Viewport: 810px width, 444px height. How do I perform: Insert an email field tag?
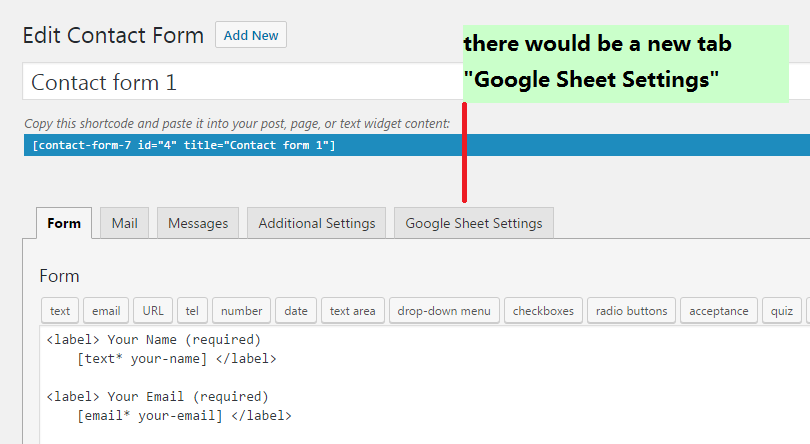[107, 311]
